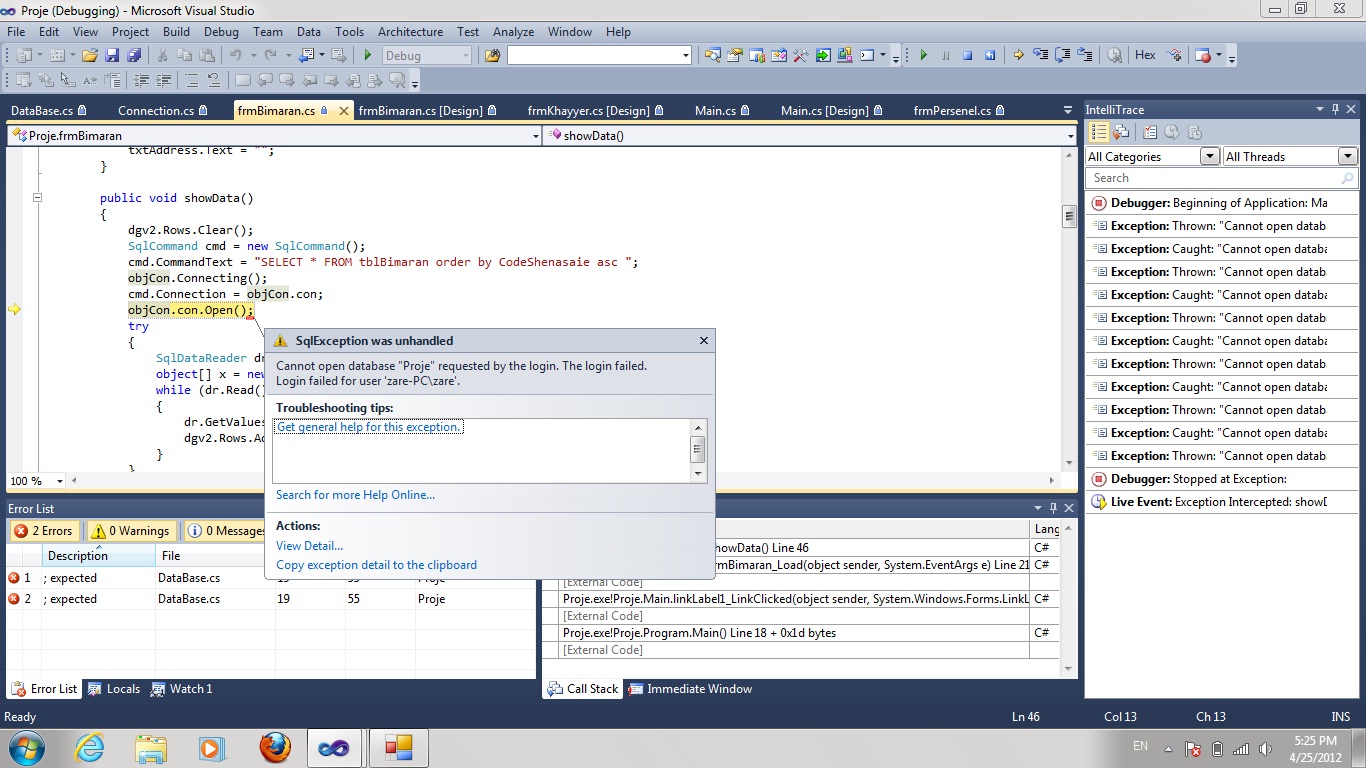Toggle the 2 Errors filter button

click(x=43, y=531)
